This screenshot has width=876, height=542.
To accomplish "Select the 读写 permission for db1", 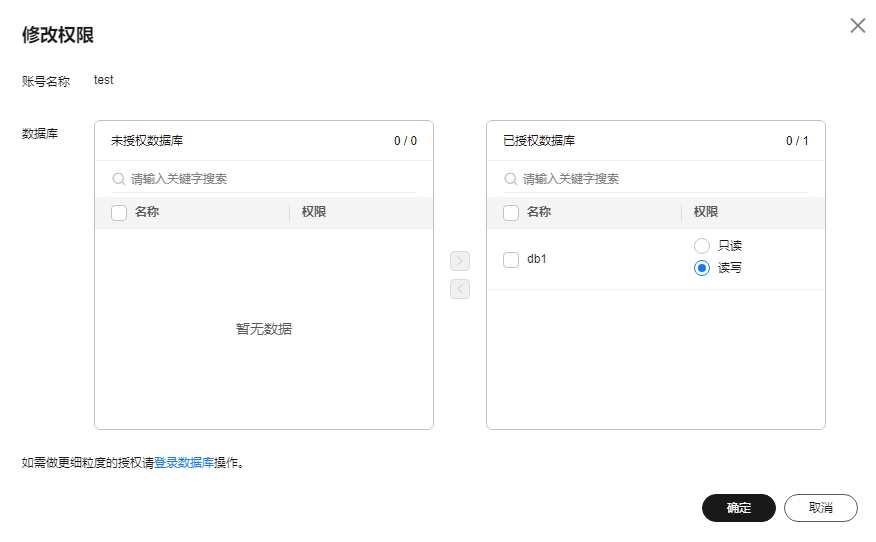I will click(x=702, y=268).
